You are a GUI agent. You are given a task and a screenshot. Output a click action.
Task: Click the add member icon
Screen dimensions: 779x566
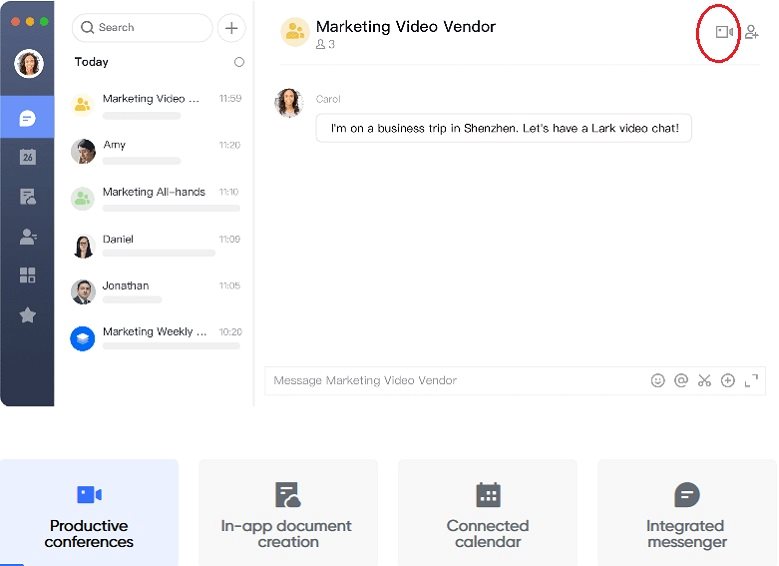pos(752,32)
